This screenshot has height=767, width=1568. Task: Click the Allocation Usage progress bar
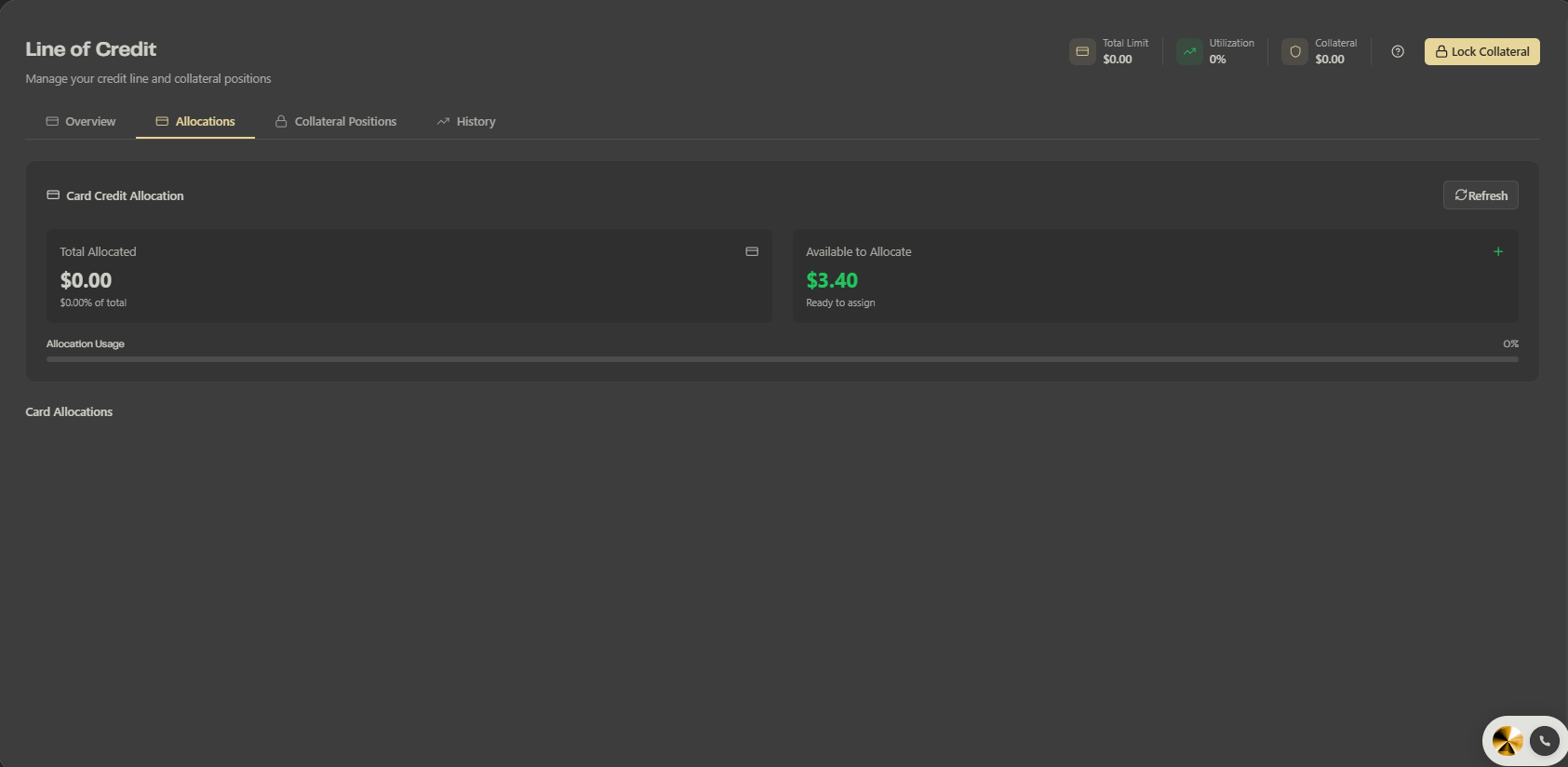point(782,358)
